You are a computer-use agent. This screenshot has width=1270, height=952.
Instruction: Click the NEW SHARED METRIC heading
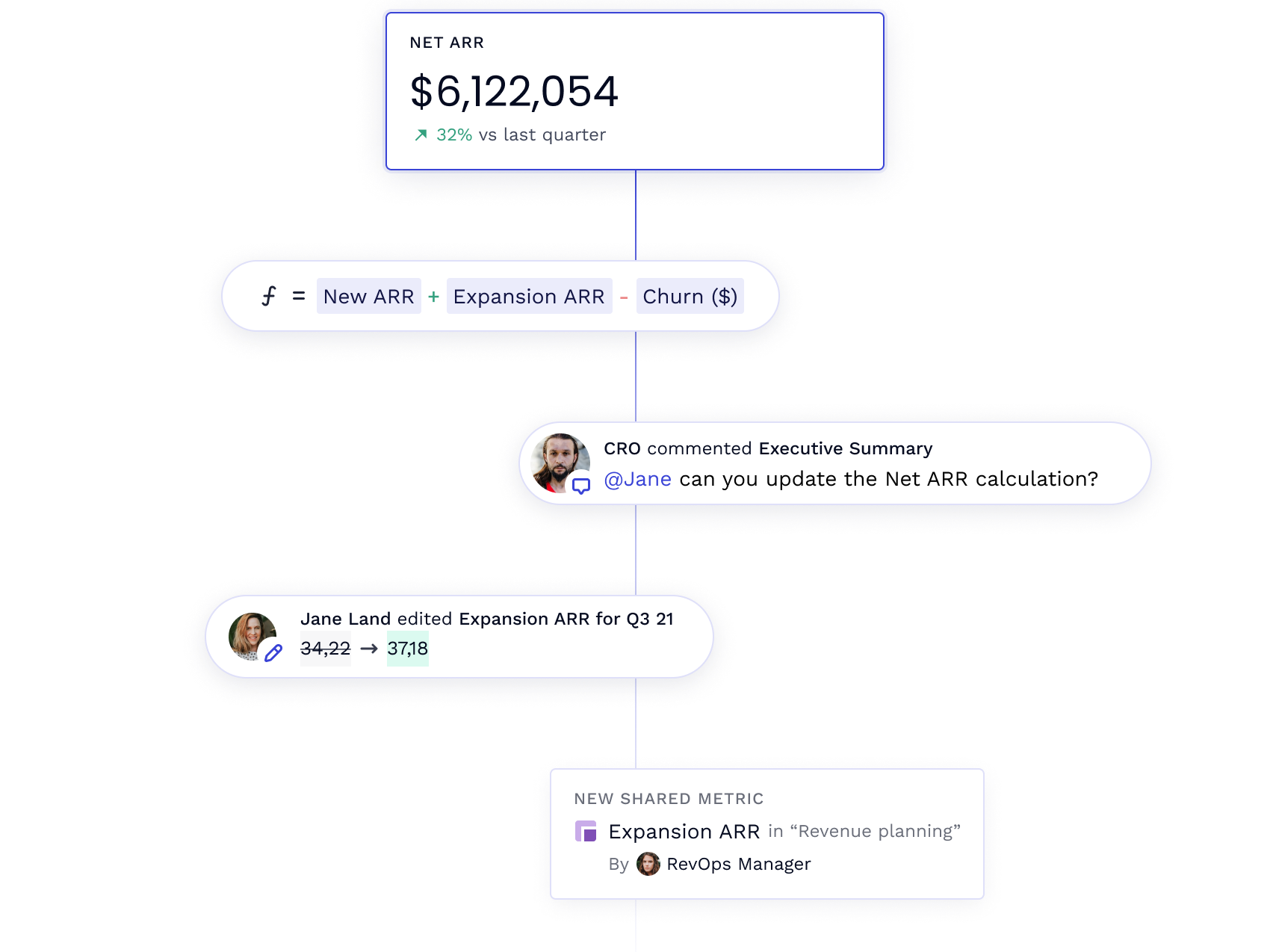(669, 799)
